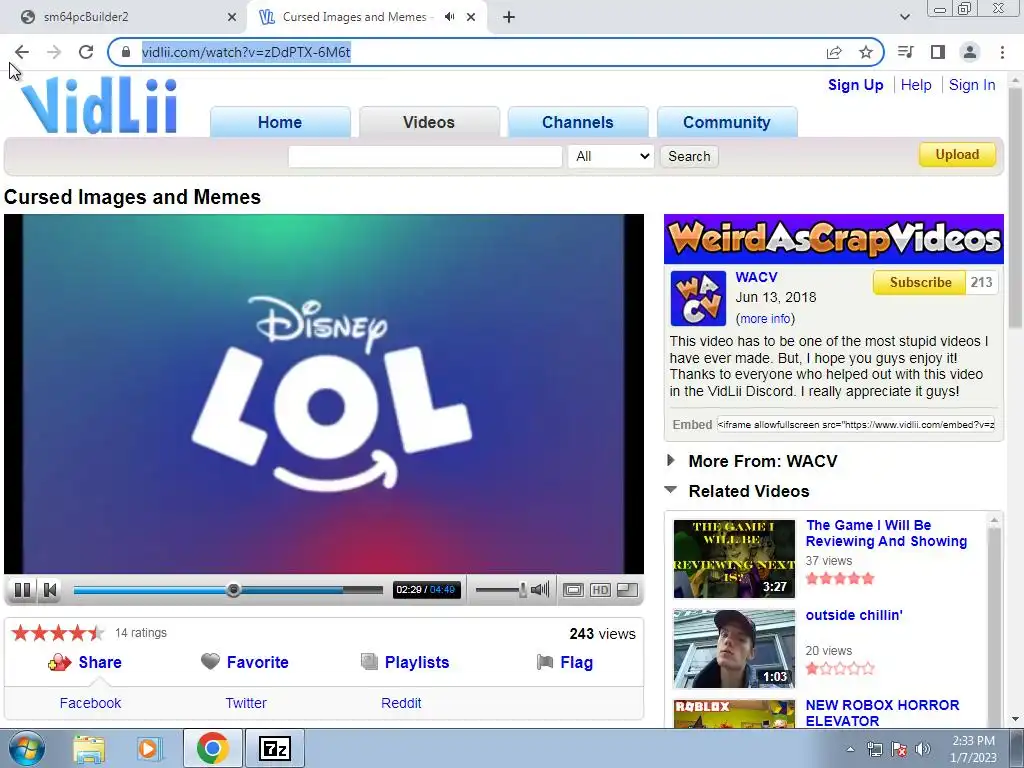The width and height of the screenshot is (1024, 768).
Task: Click the Favorite heart icon
Action: 210,662
